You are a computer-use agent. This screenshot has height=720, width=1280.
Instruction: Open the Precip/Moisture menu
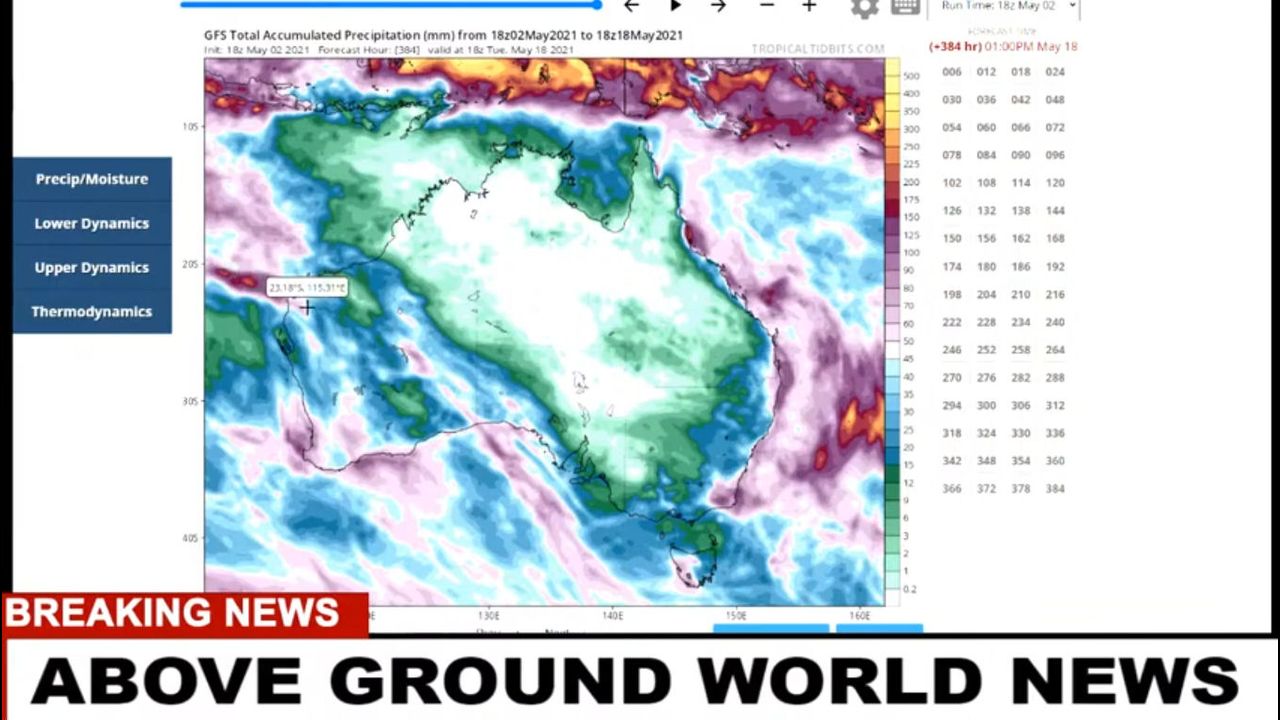pos(92,179)
